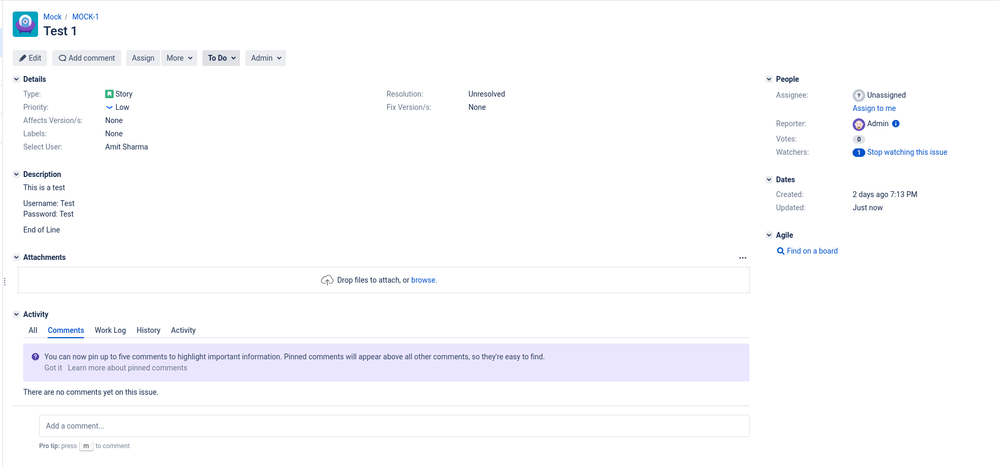This screenshot has height=466, width=999.
Task: Click the watchers count badge
Action: (x=858, y=152)
